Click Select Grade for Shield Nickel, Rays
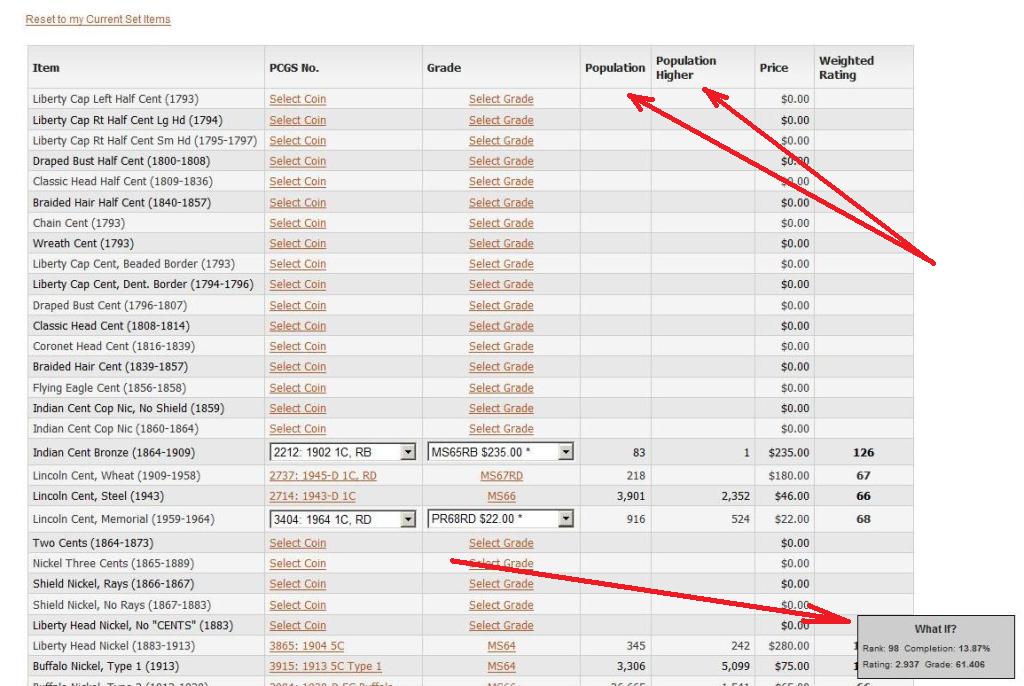The width and height of the screenshot is (1024, 686). (x=501, y=584)
